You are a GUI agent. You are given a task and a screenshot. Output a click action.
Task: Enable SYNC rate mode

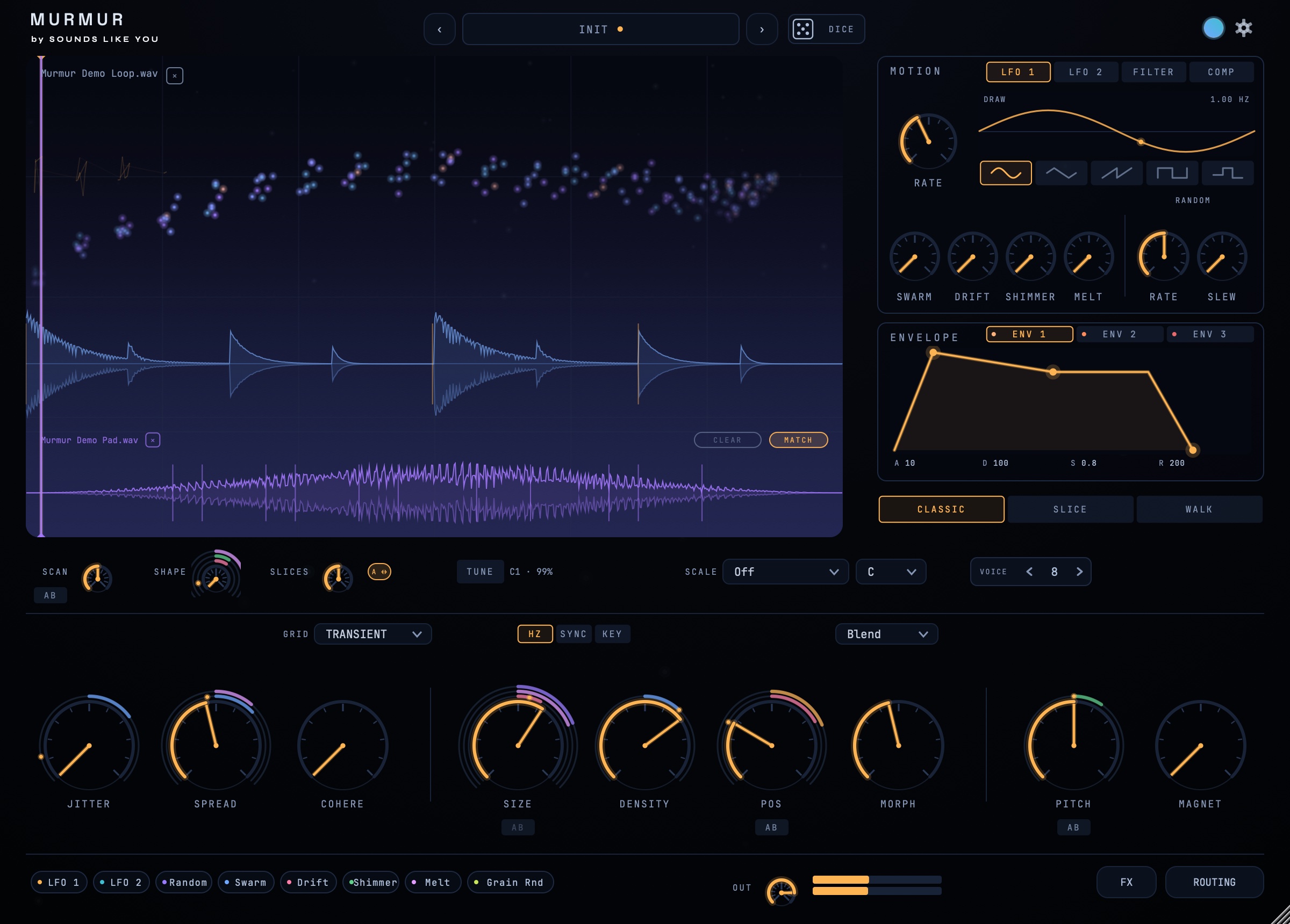[x=574, y=634]
